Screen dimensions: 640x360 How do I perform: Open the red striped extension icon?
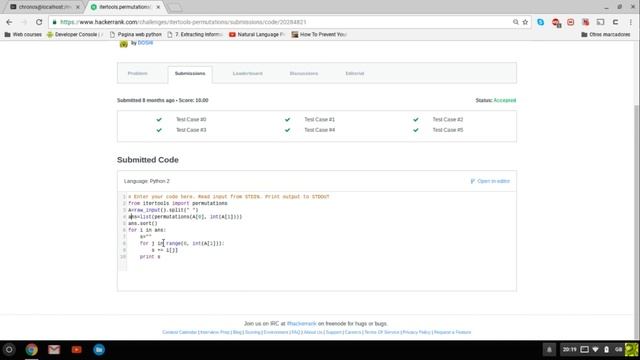click(x=585, y=22)
